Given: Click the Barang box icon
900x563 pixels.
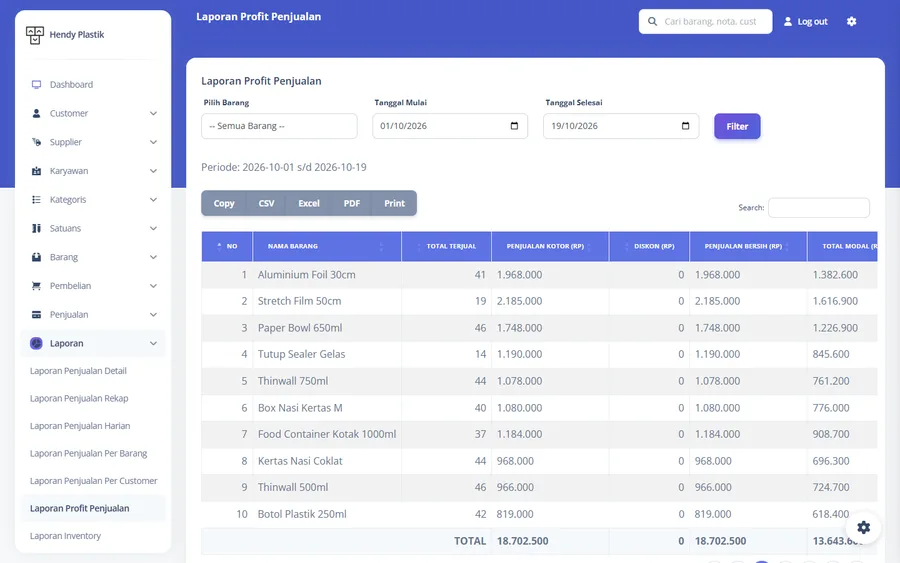Looking at the screenshot, I should [36, 257].
